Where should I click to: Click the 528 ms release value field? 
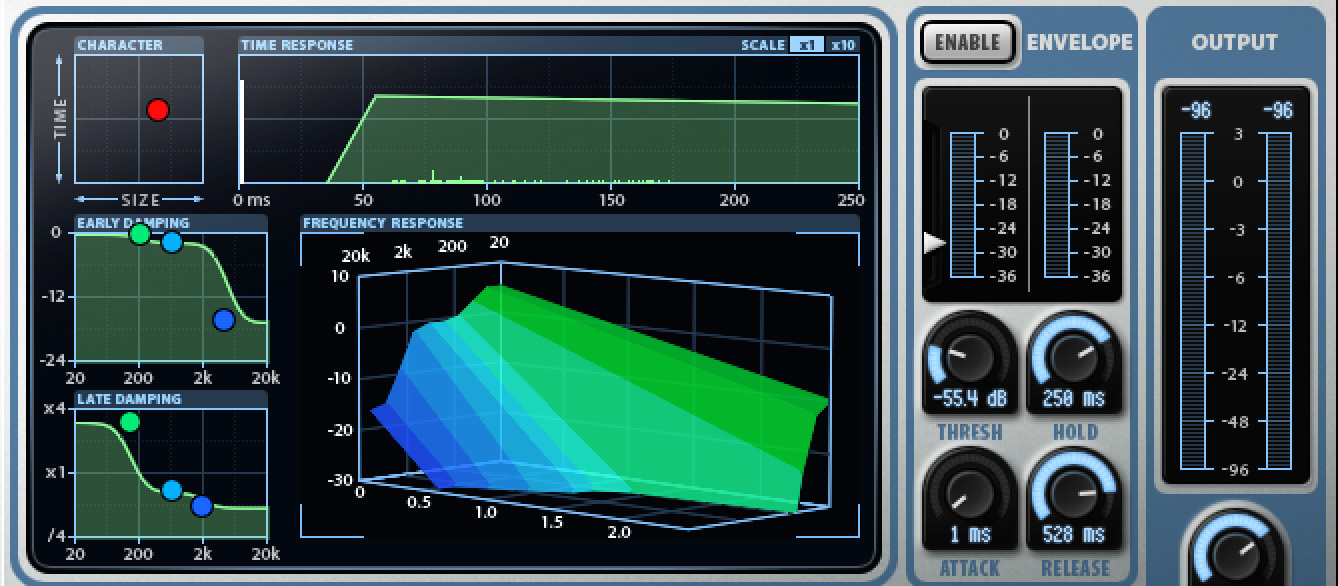1073,535
